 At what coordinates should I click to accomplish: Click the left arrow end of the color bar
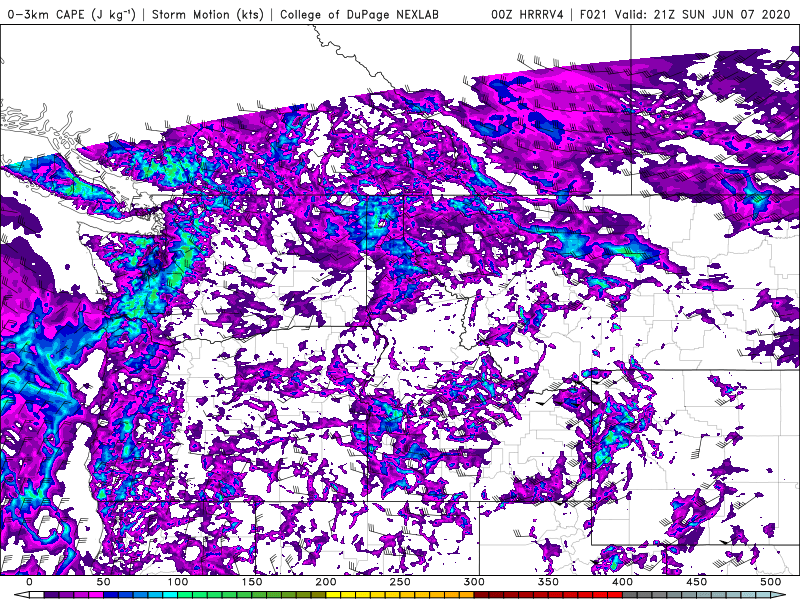(x=22, y=594)
